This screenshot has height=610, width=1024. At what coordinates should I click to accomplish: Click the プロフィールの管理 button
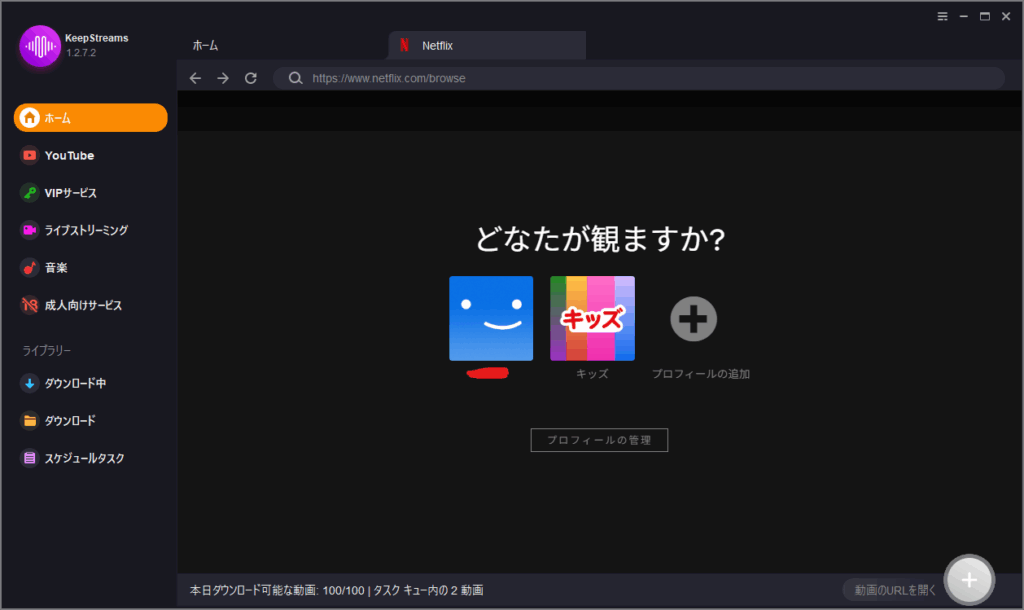(600, 440)
